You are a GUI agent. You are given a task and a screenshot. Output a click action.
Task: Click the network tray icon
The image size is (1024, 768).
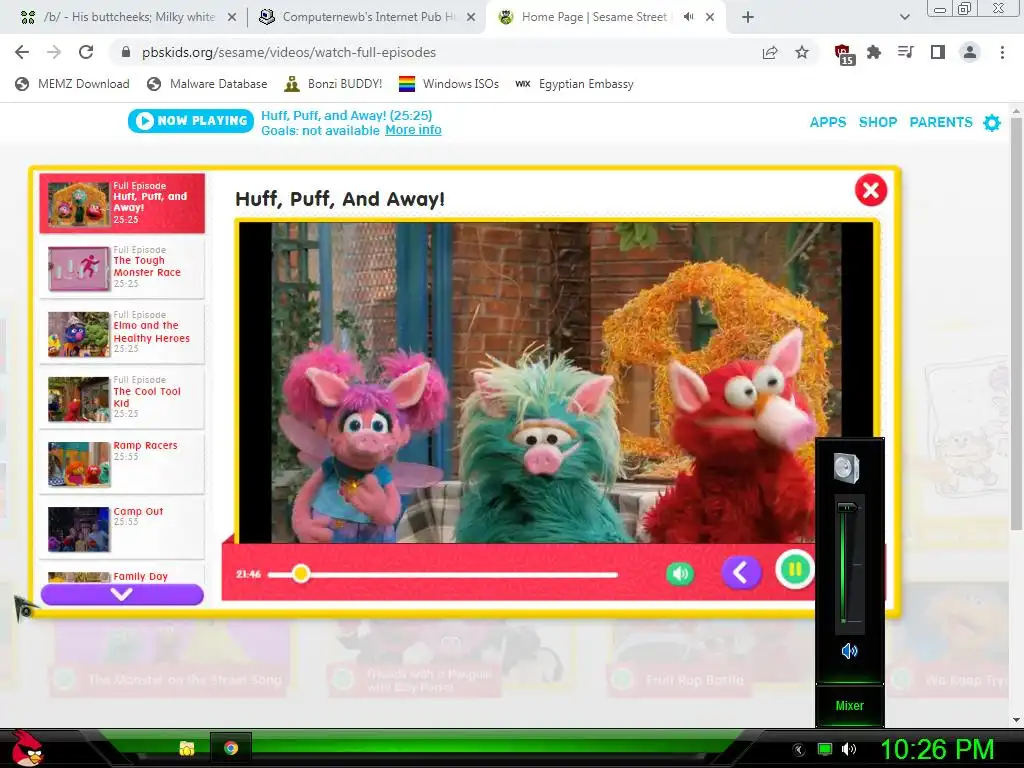tap(825, 750)
